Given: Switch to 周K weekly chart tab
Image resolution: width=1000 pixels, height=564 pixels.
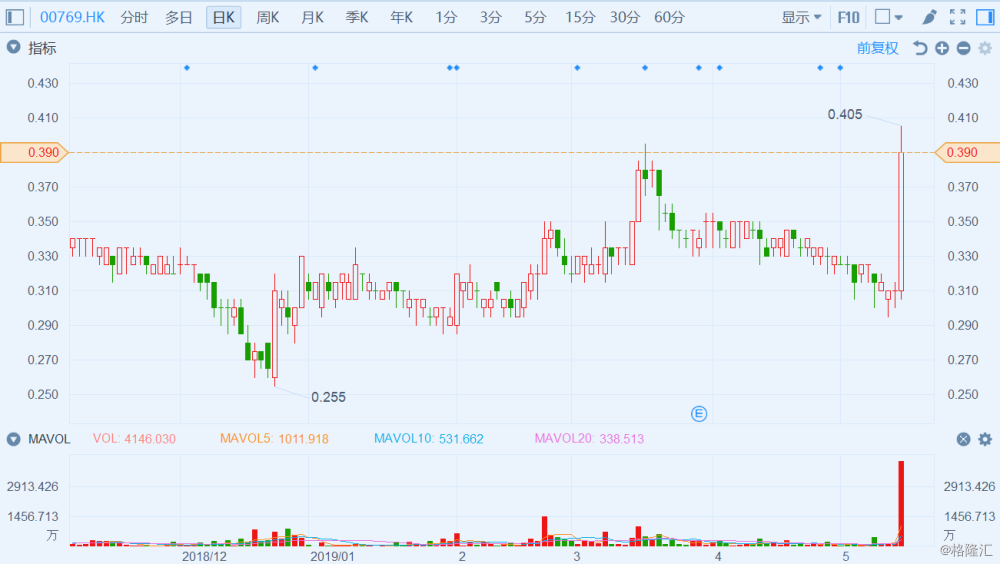Looking at the screenshot, I should 268,17.
